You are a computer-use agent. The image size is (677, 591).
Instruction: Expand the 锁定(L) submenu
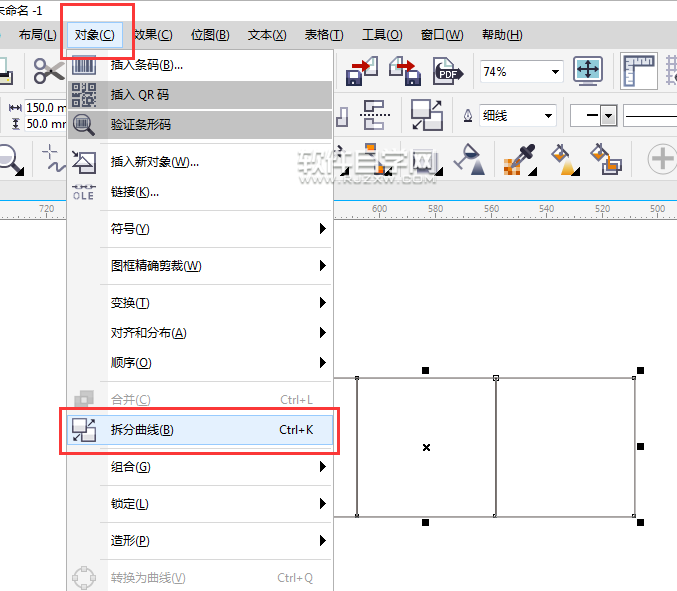pos(200,504)
